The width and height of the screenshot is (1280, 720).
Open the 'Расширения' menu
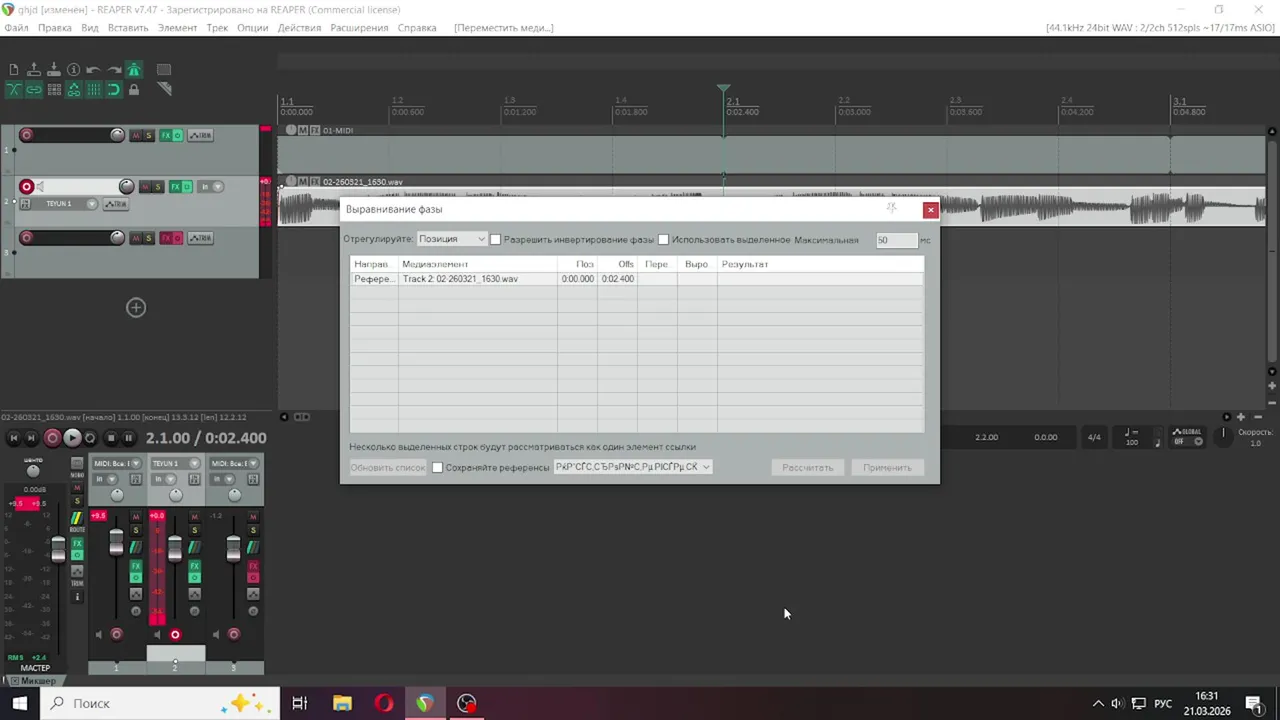pos(359,28)
